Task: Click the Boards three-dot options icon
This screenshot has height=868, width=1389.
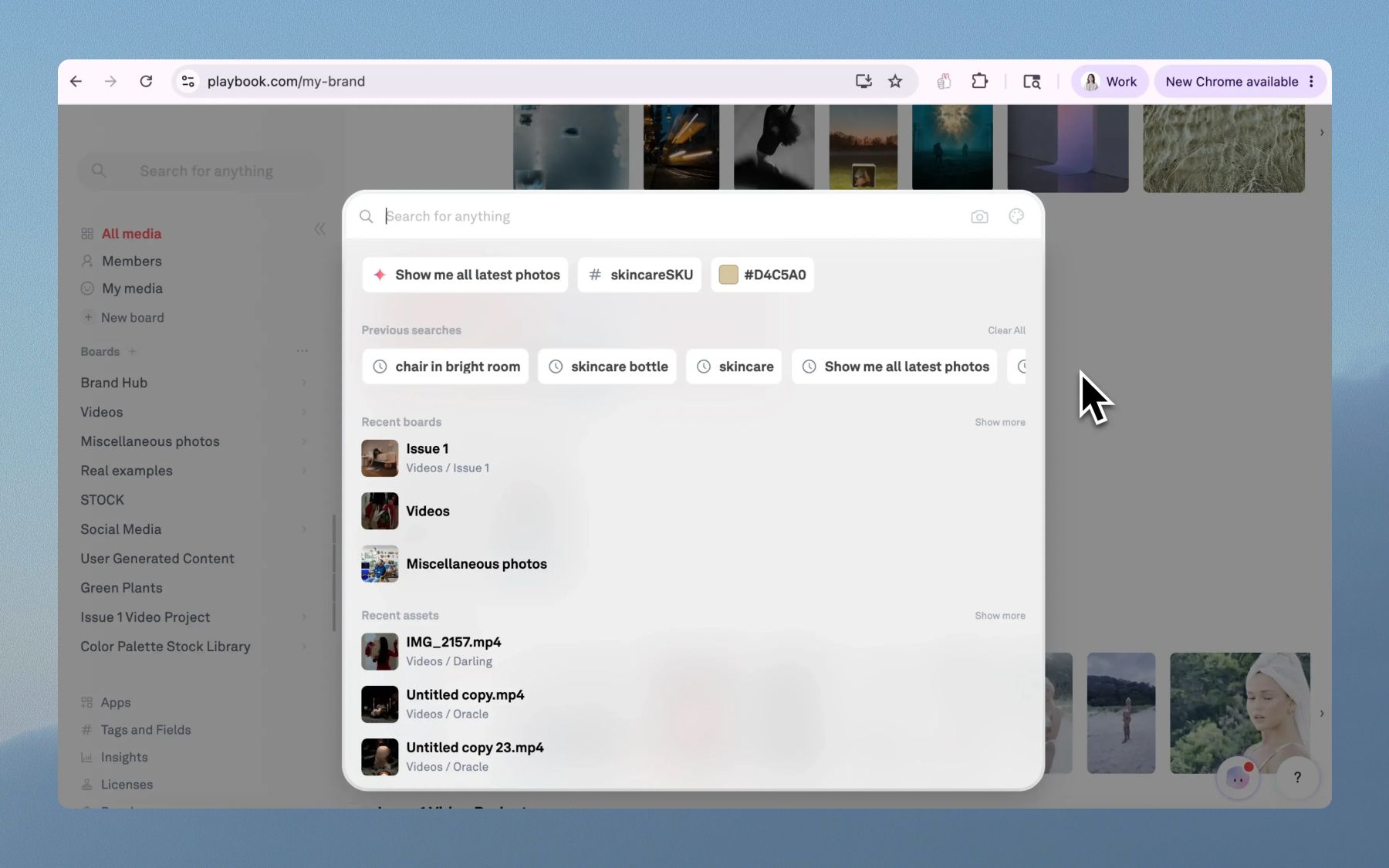Action: coord(302,351)
